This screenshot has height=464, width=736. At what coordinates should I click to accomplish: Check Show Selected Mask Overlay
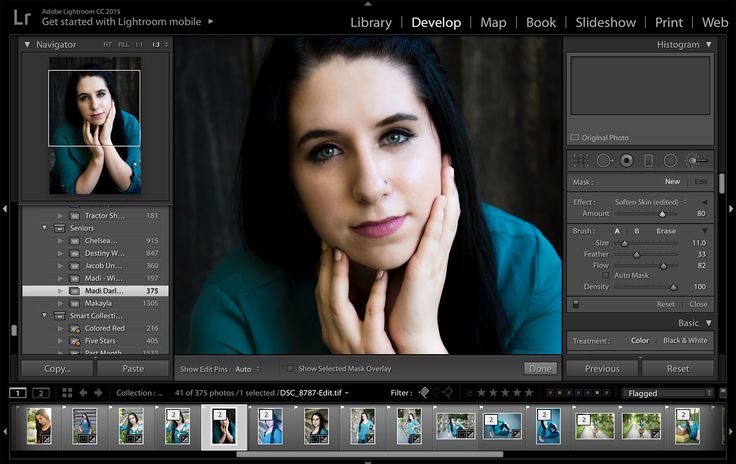coord(290,369)
